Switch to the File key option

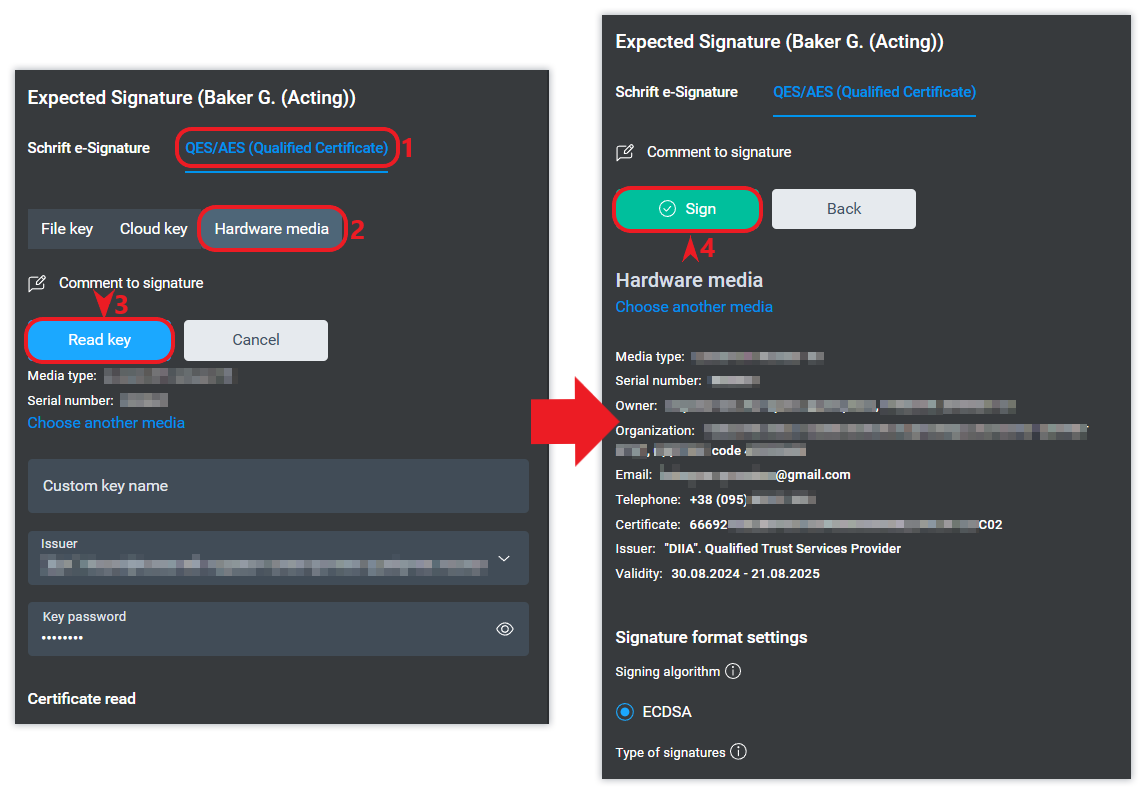67,229
